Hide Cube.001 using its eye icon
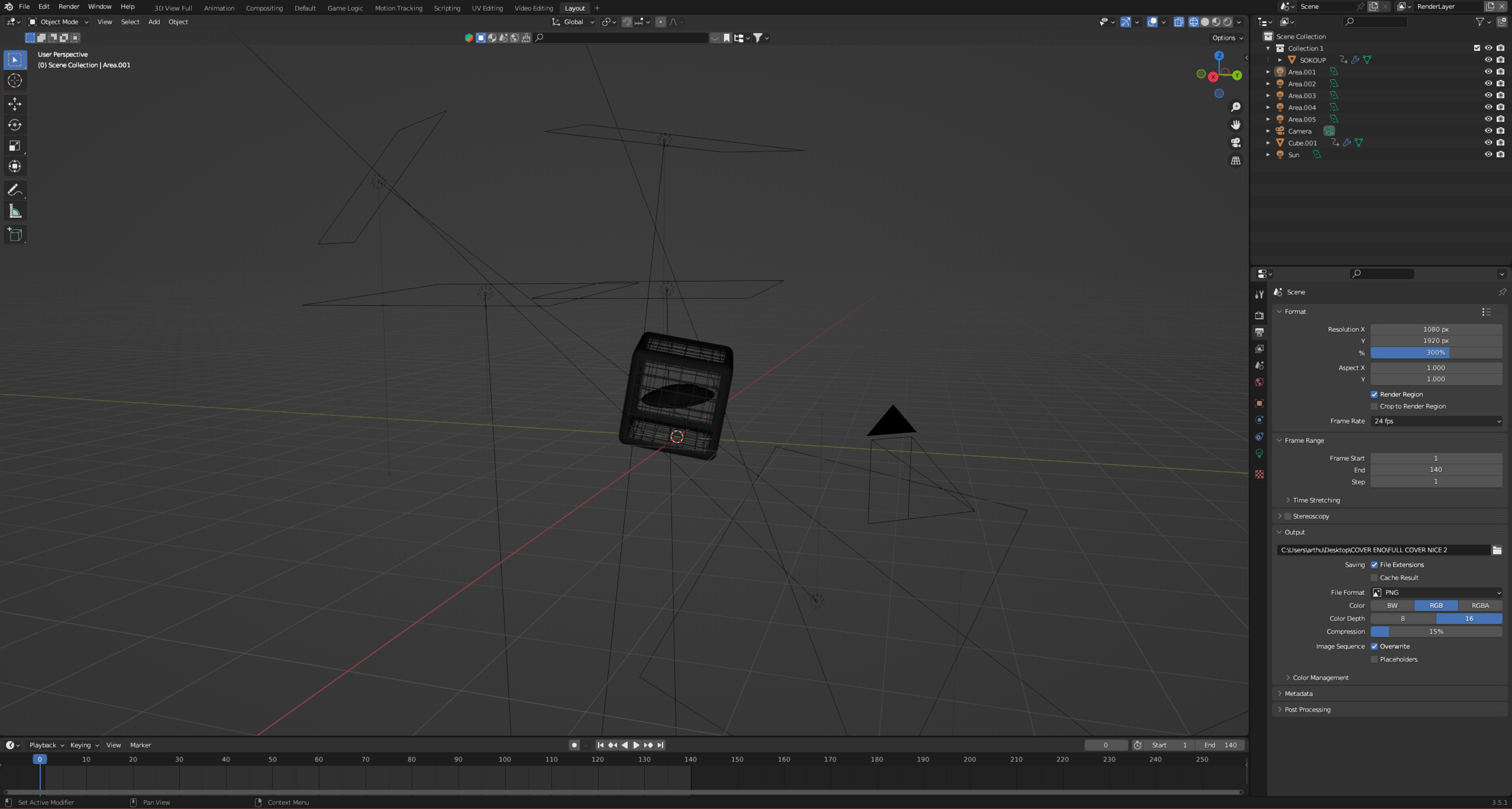This screenshot has width=1512, height=809. click(x=1488, y=143)
